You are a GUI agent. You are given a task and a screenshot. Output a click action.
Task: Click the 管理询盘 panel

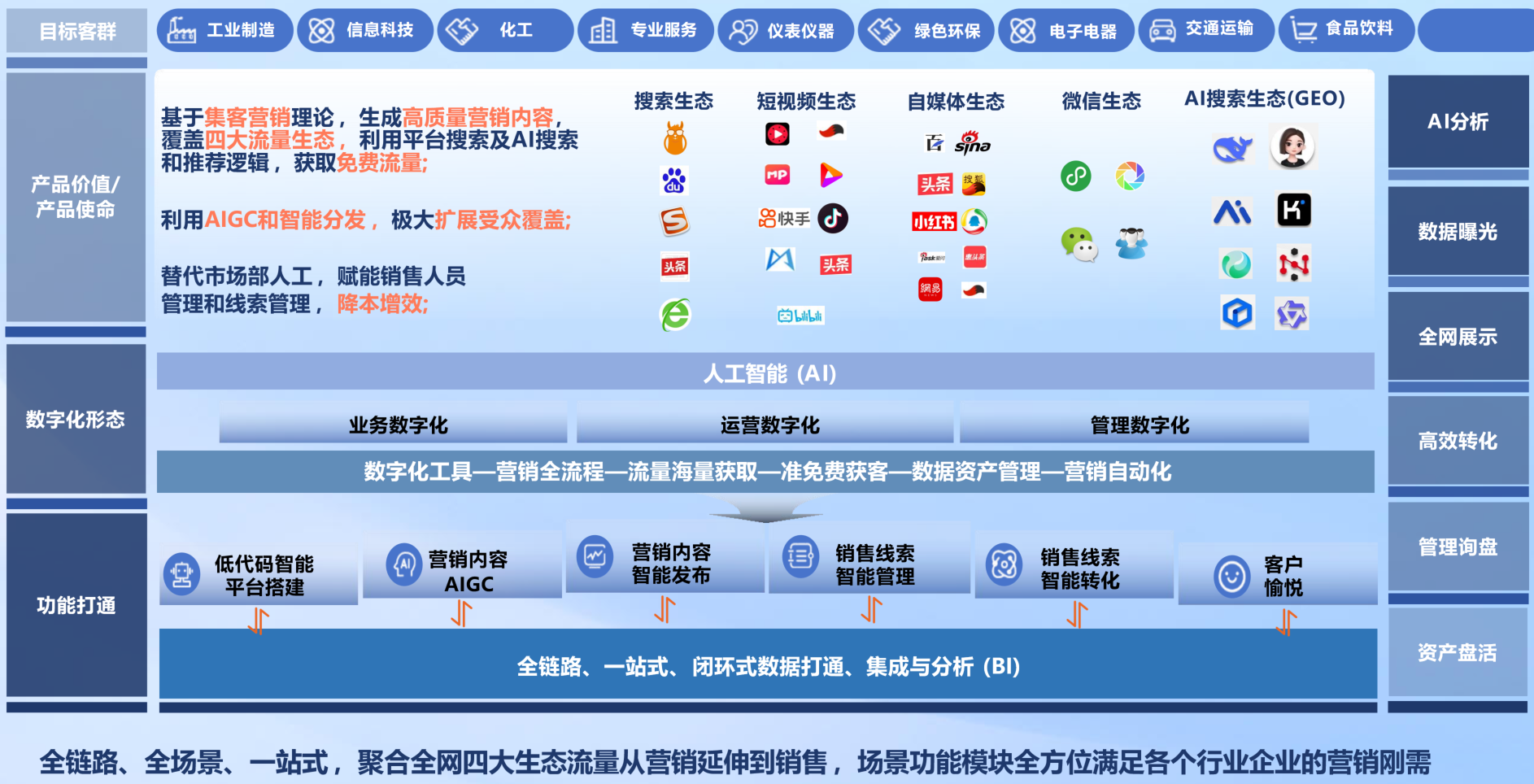tap(1458, 547)
